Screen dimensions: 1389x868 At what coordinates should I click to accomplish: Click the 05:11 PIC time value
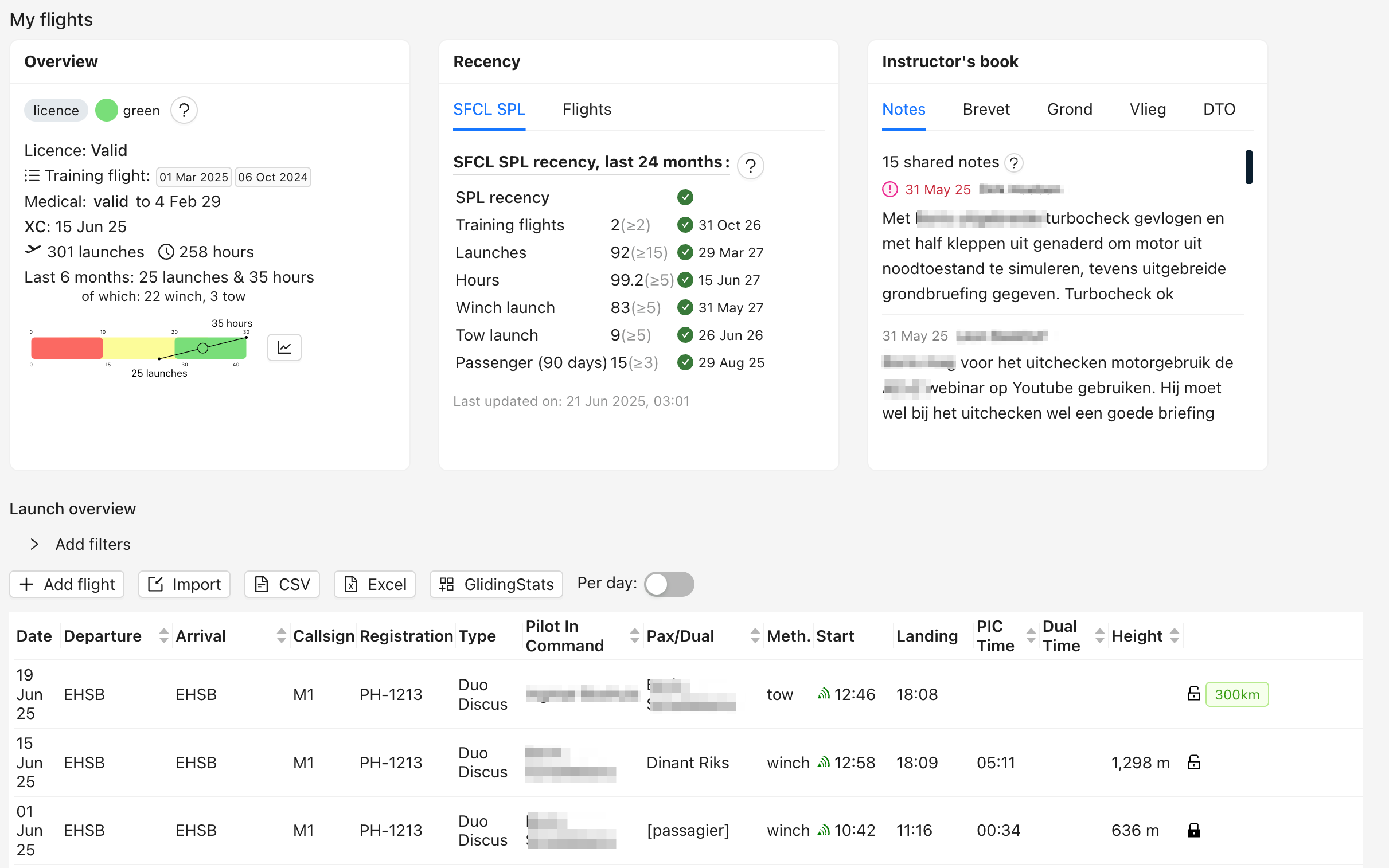click(996, 763)
